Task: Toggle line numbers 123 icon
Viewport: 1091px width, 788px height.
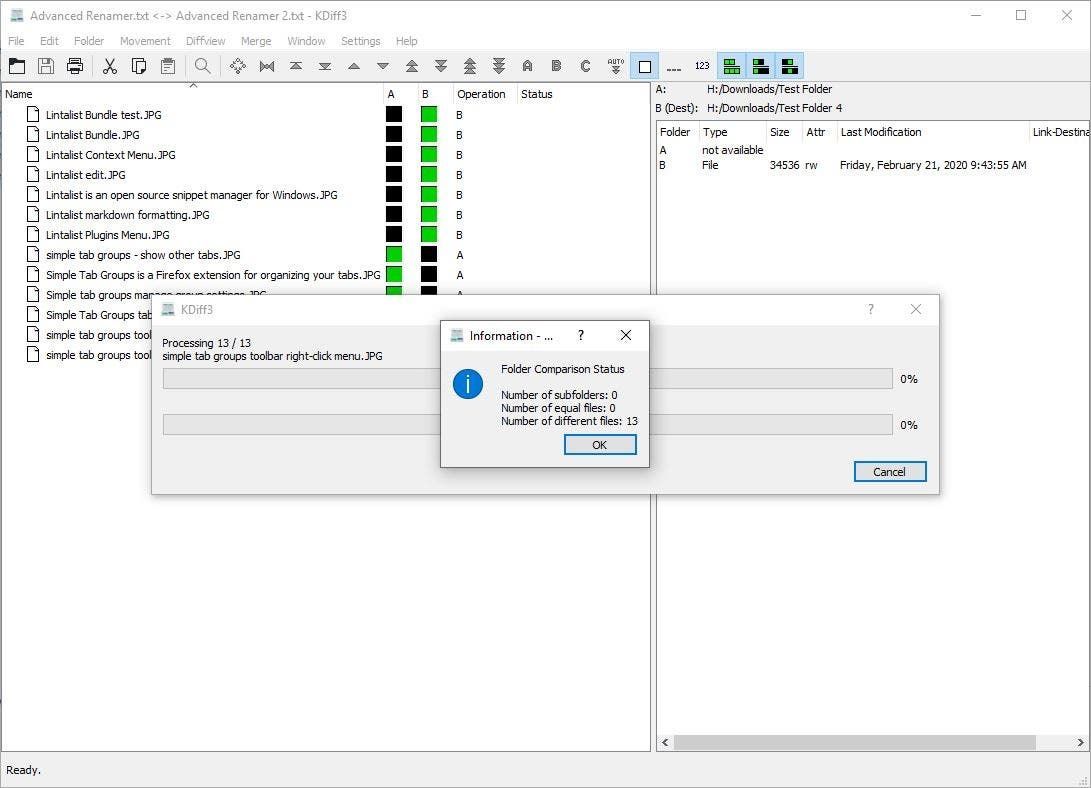Action: [702, 66]
